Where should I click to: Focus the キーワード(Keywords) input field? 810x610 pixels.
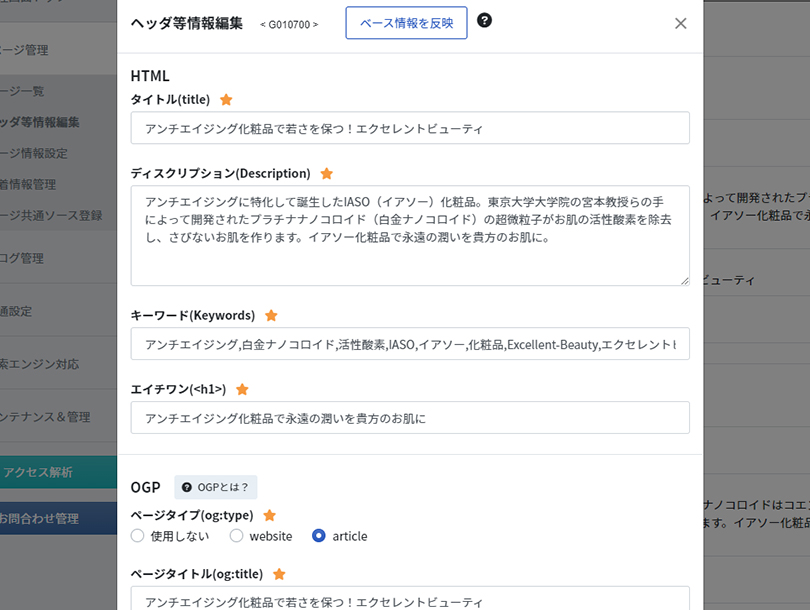pyautogui.click(x=410, y=343)
